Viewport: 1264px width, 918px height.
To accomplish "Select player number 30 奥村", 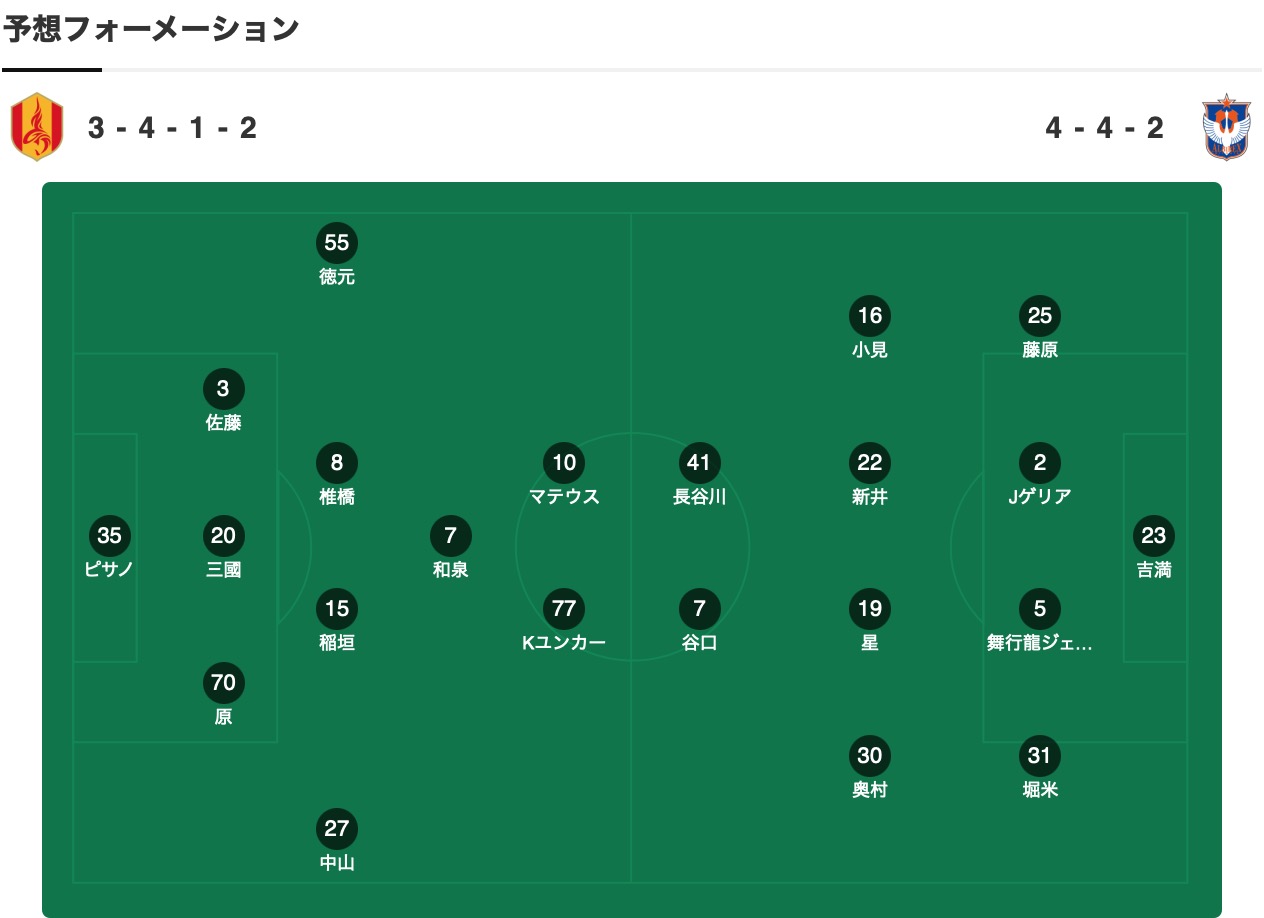I will (870, 769).
